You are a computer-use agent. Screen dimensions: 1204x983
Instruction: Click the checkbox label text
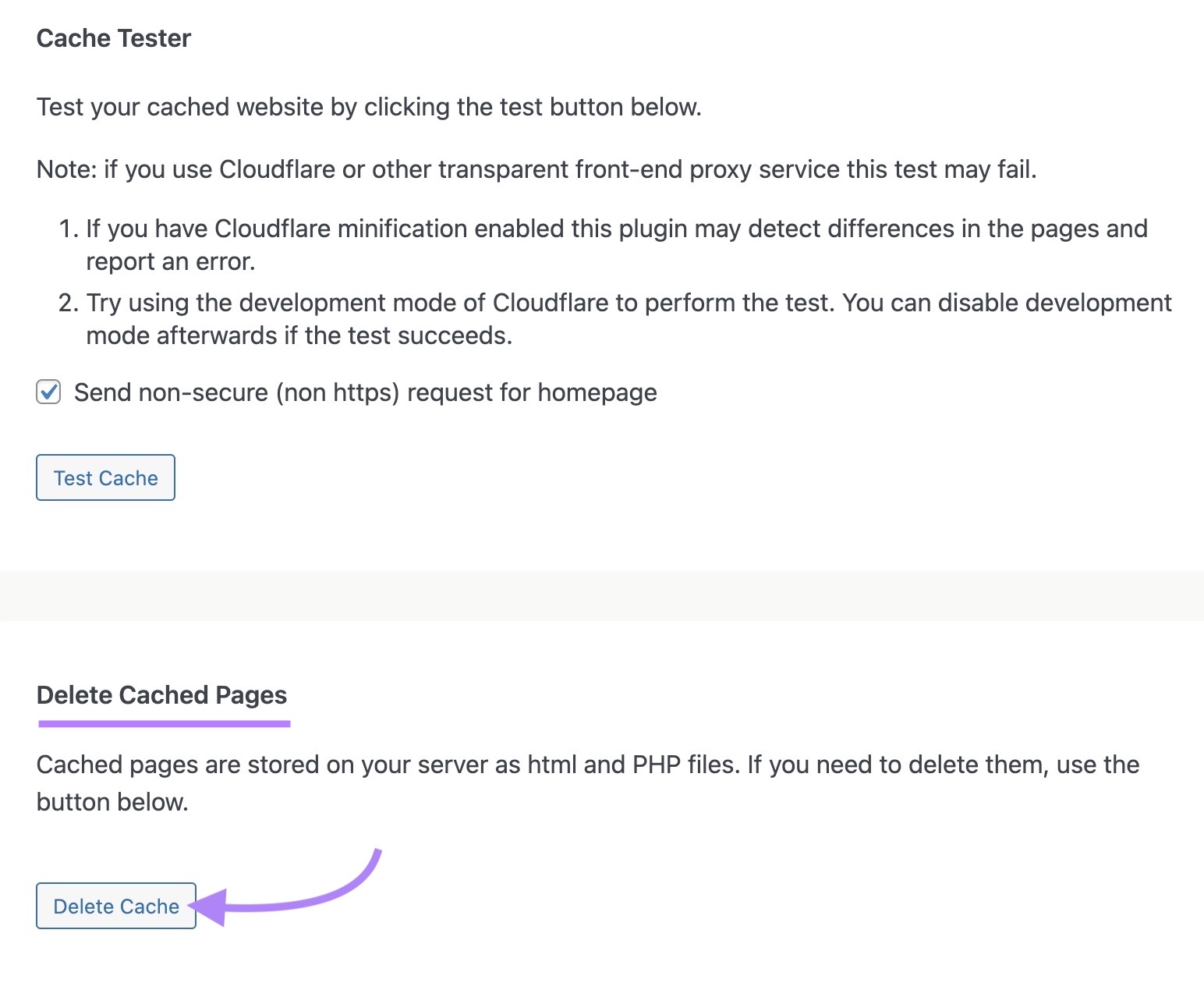tap(365, 392)
